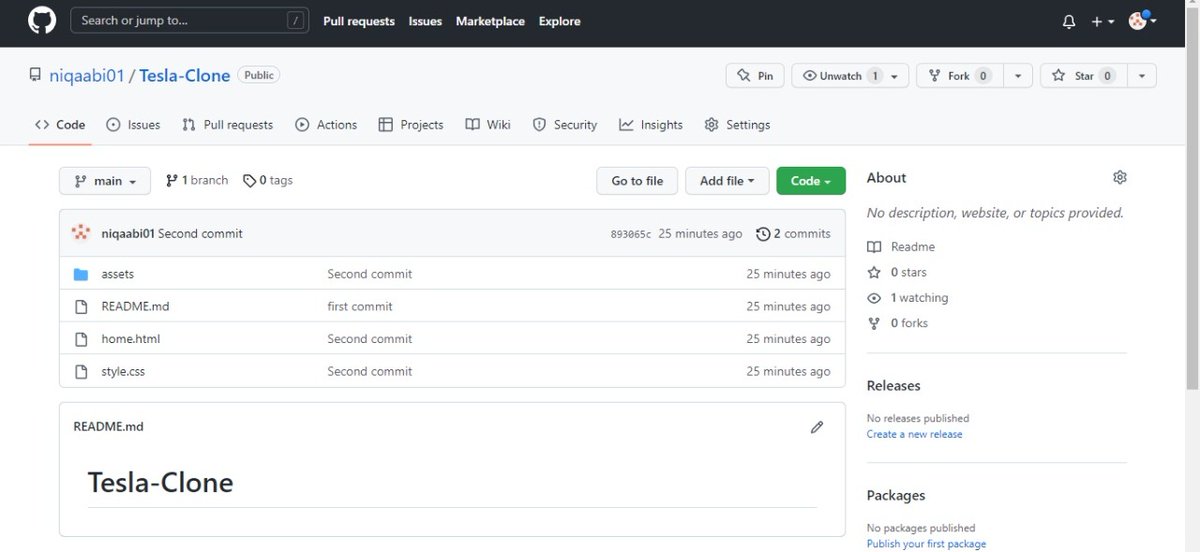Image resolution: width=1200 pixels, height=552 pixels.
Task: Go to Explore
Action: (x=559, y=21)
